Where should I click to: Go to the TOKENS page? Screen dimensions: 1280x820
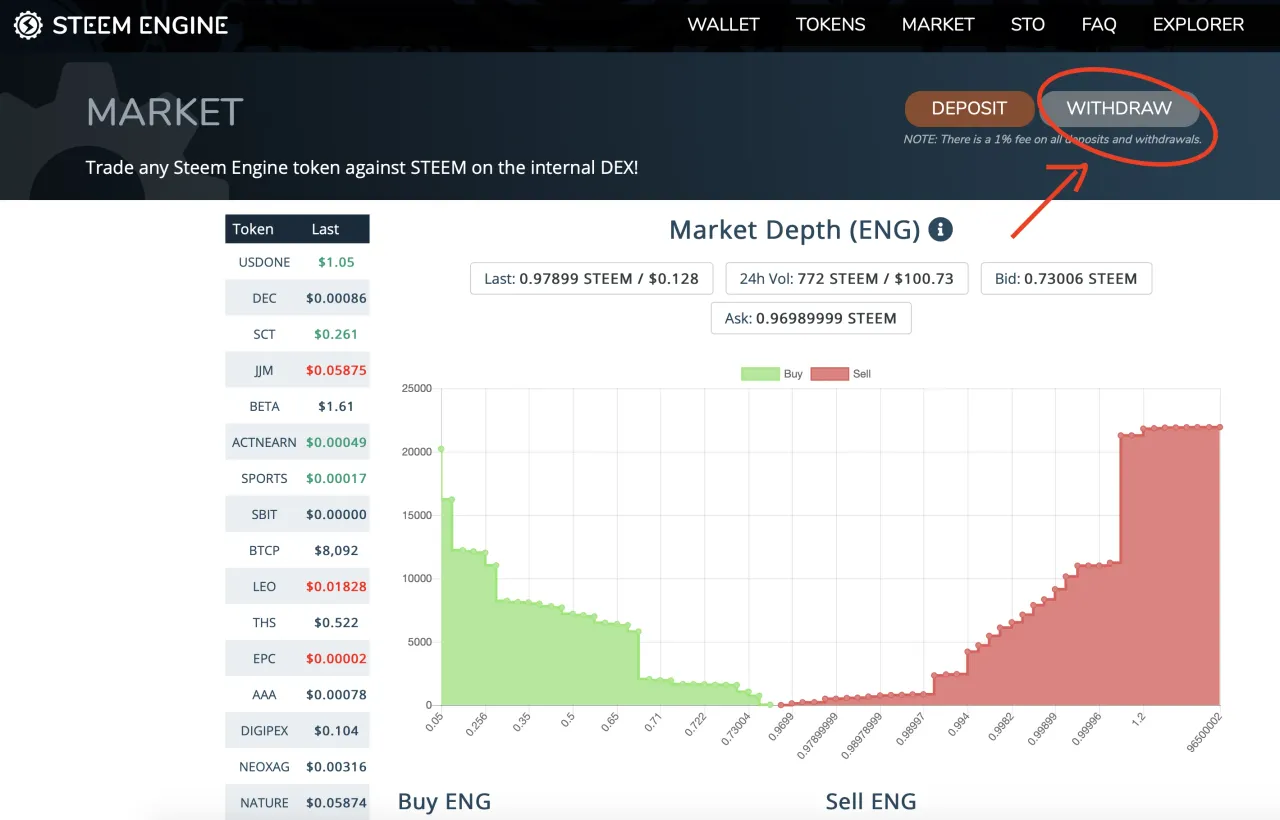click(830, 25)
